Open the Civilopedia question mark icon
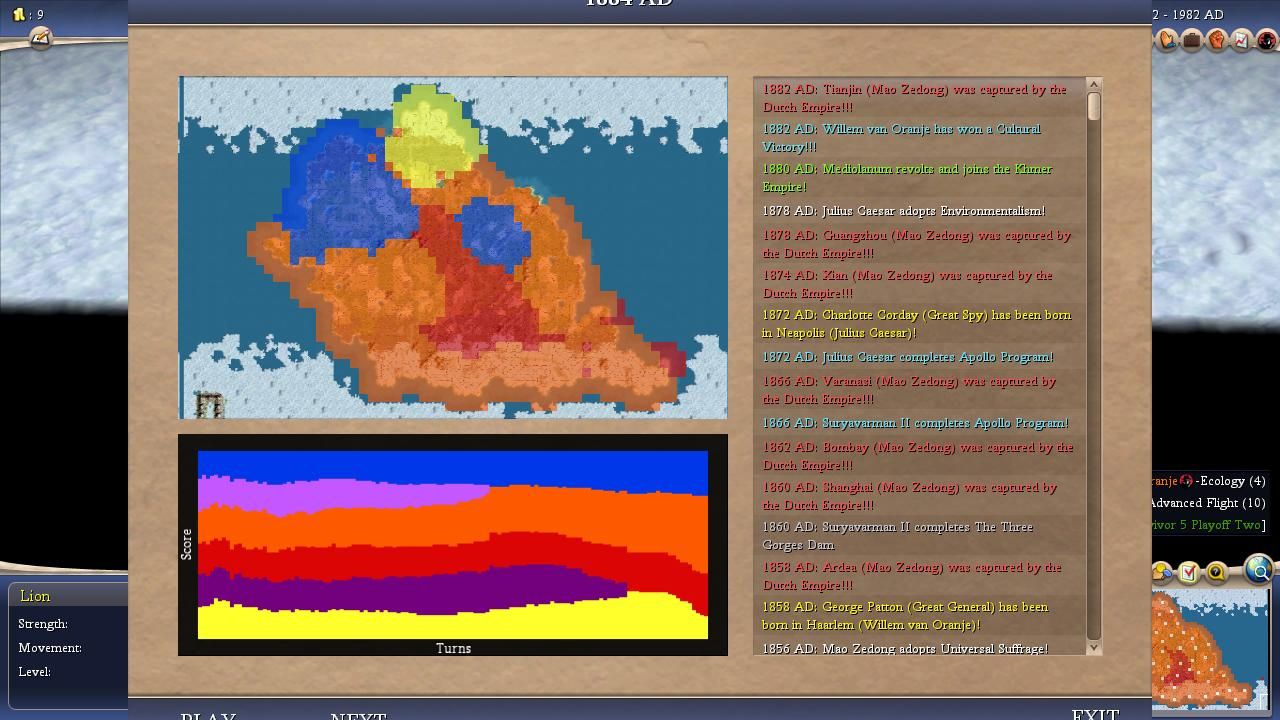The width and height of the screenshot is (1280, 720). [1216, 572]
